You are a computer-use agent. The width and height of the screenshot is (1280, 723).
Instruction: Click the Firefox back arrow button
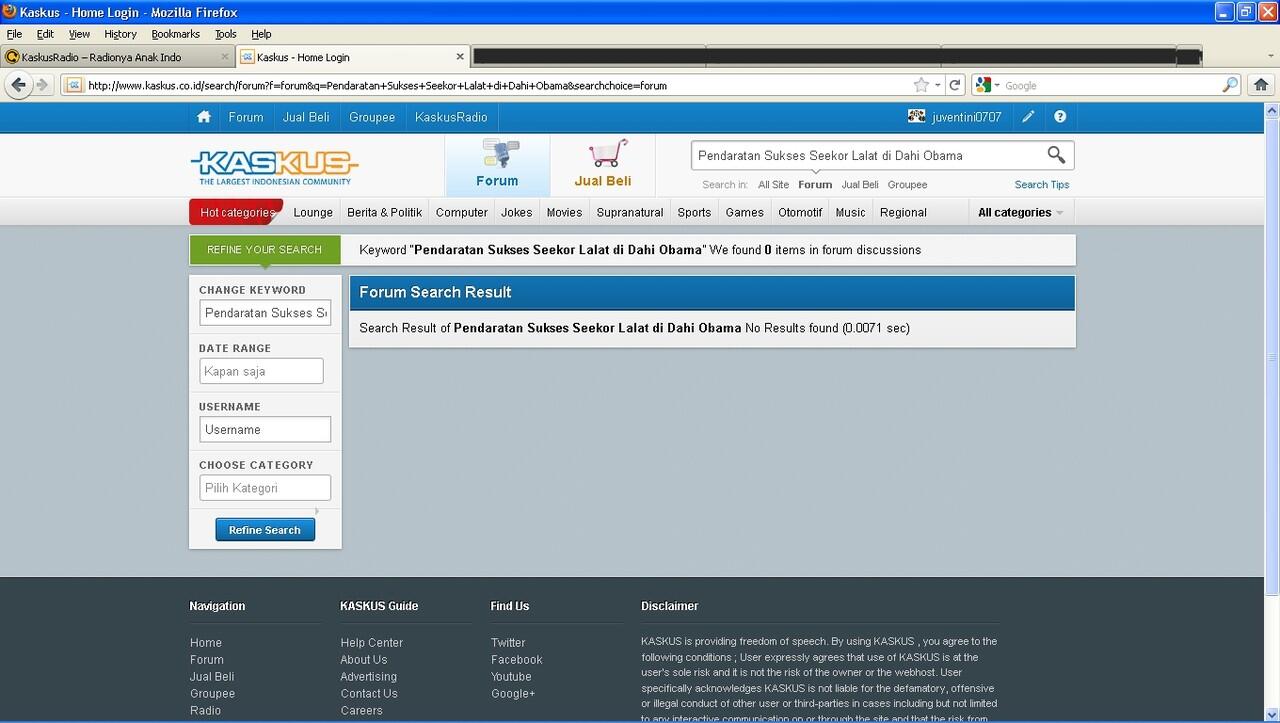(x=17, y=85)
